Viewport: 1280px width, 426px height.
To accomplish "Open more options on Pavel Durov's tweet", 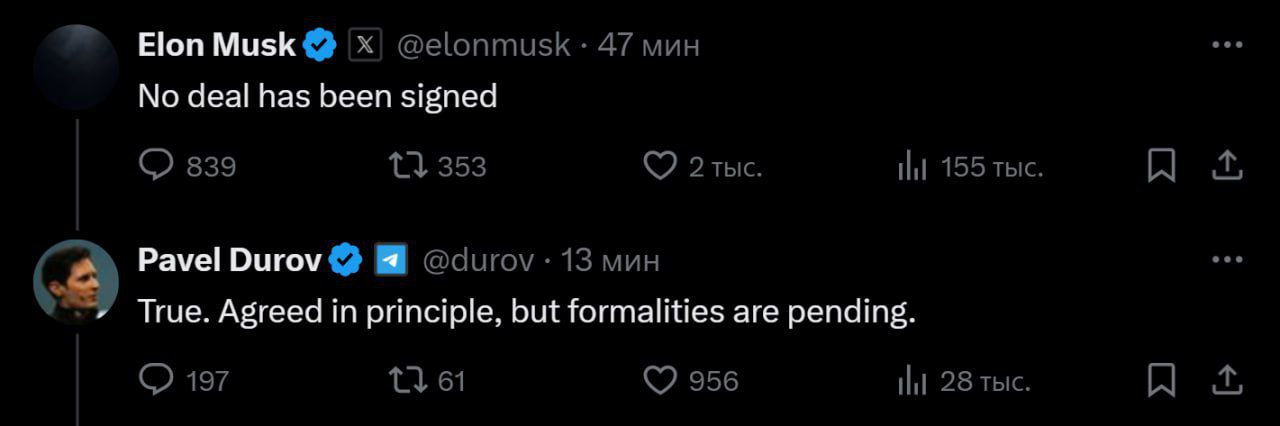I will (x=1227, y=260).
